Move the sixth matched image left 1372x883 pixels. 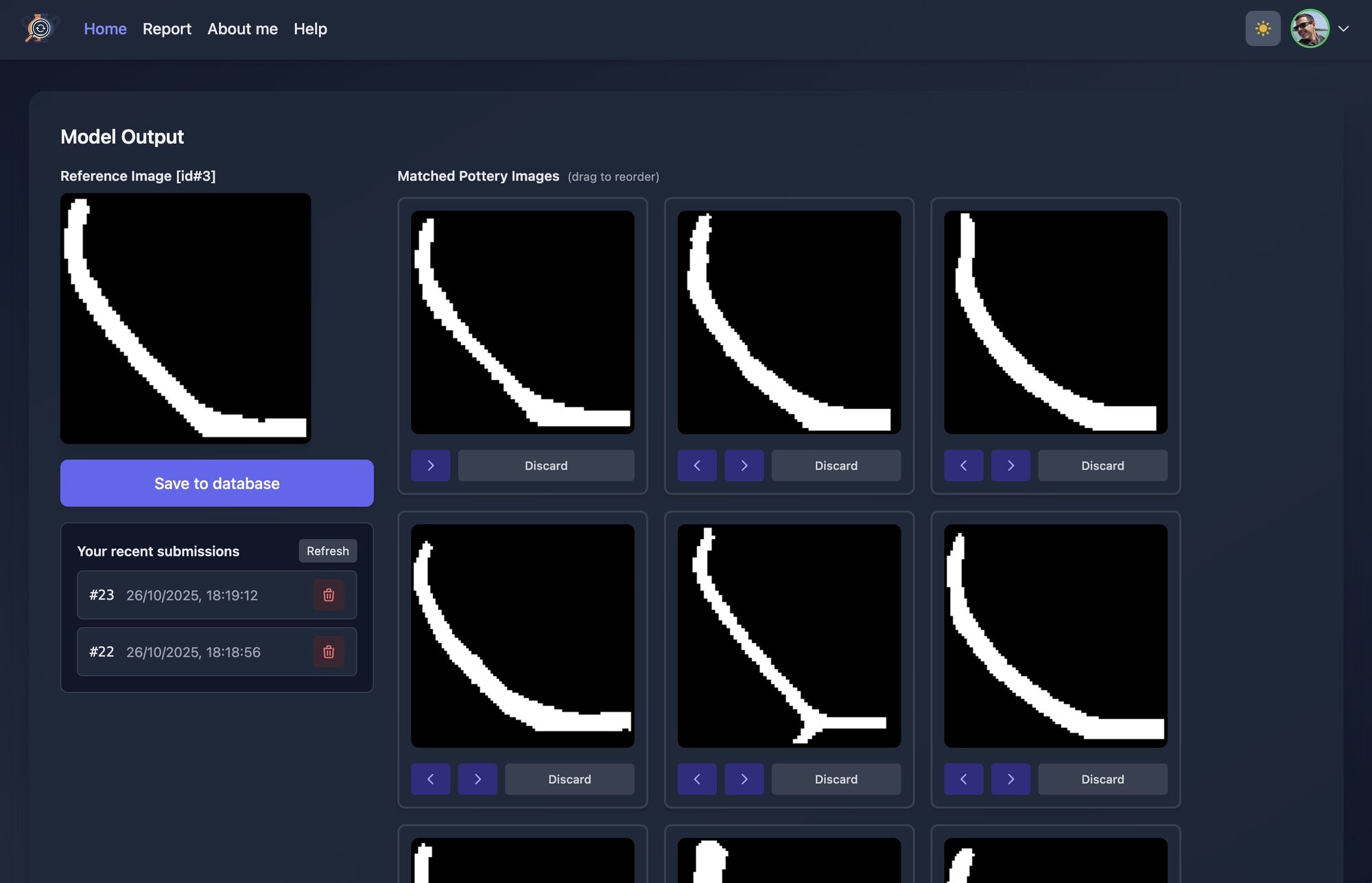(963, 779)
